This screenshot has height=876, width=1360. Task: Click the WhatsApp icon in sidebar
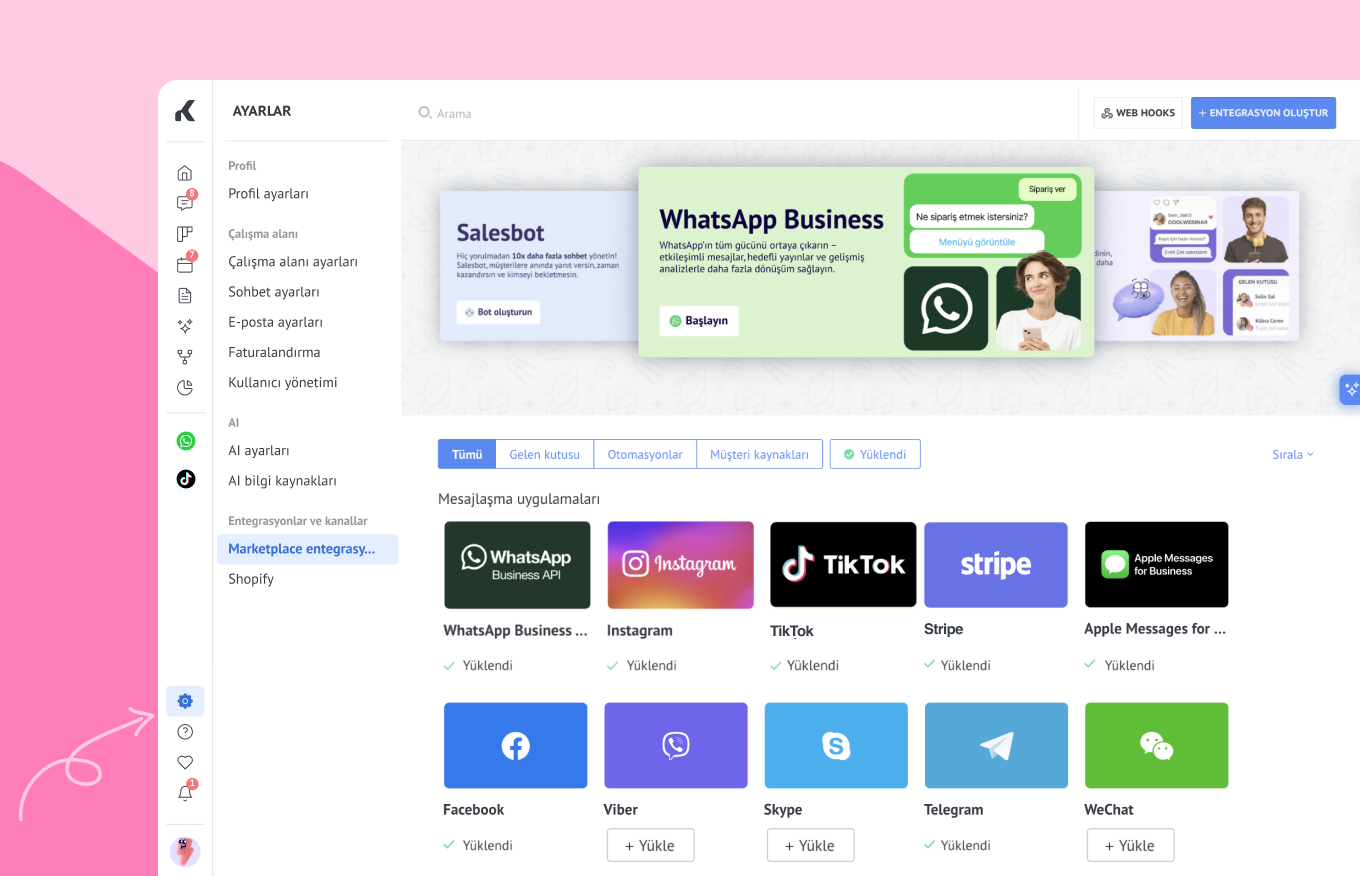(x=186, y=441)
